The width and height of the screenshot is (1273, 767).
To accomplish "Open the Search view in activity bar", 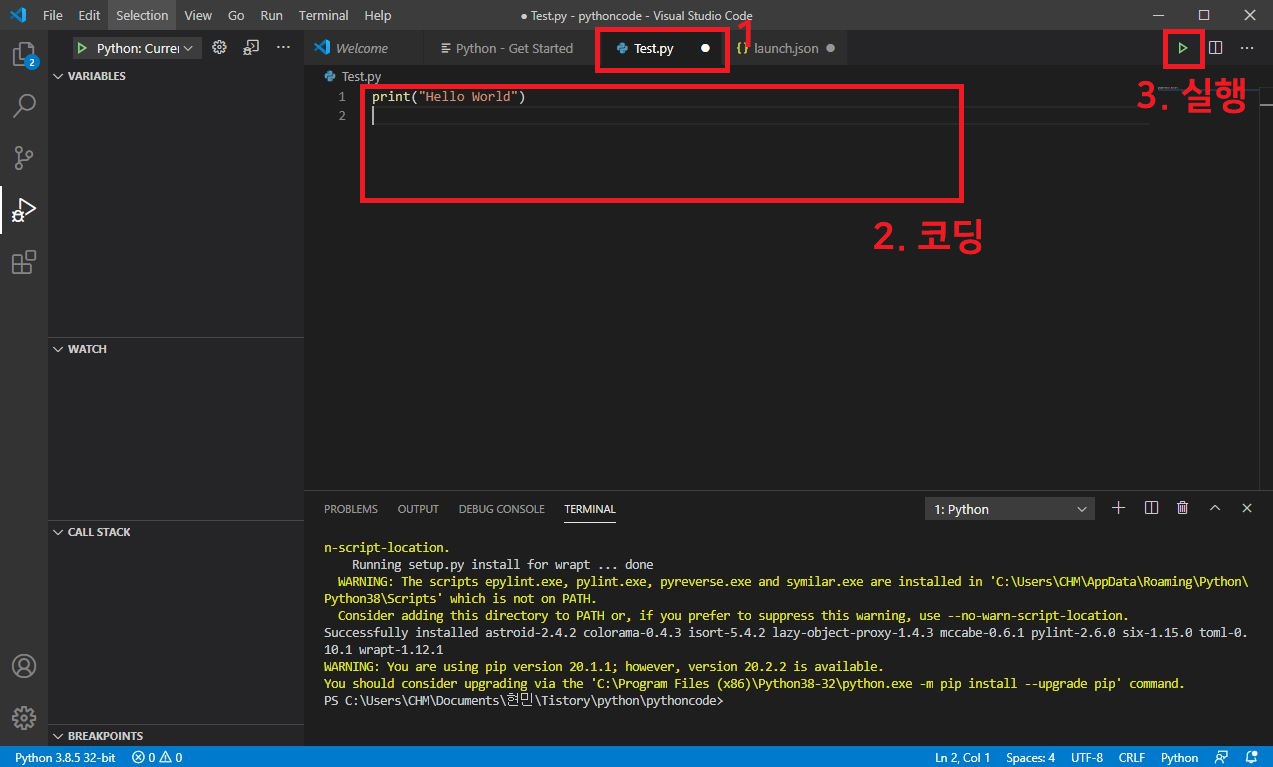I will coord(24,106).
